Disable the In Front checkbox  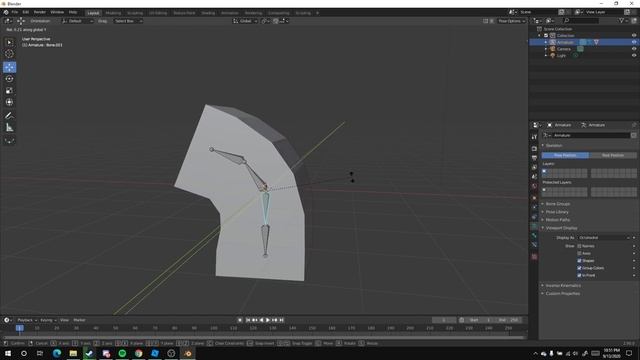click(579, 276)
